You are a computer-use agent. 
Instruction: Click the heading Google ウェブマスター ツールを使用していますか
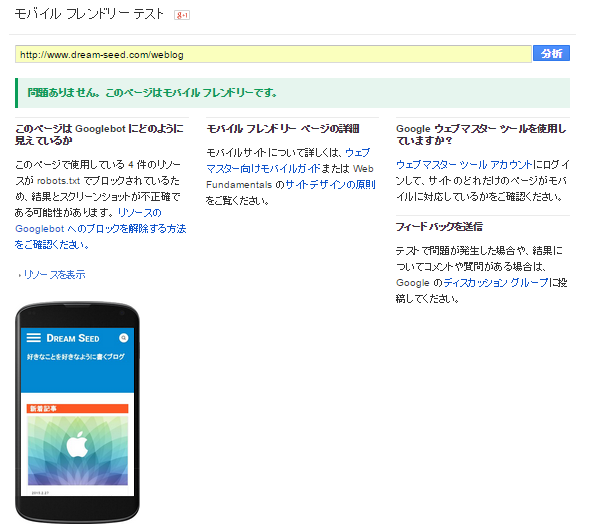481,135
